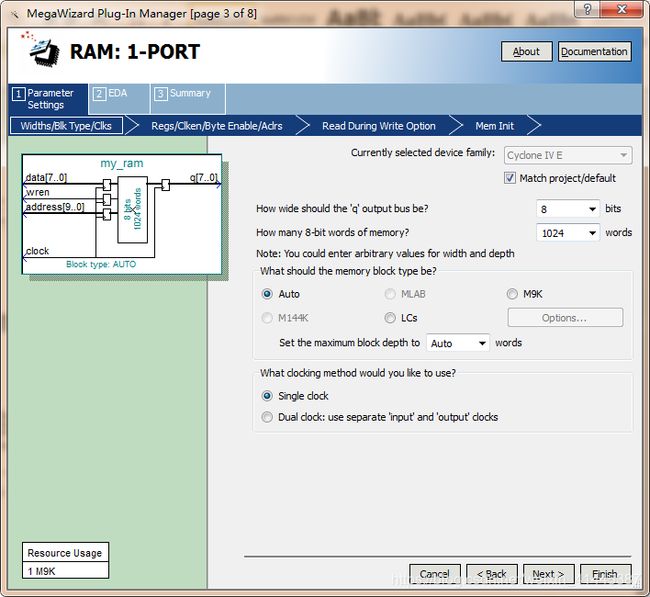Click the my_ram block diagram title
The width and height of the screenshot is (650, 597).
pyautogui.click(x=122, y=163)
